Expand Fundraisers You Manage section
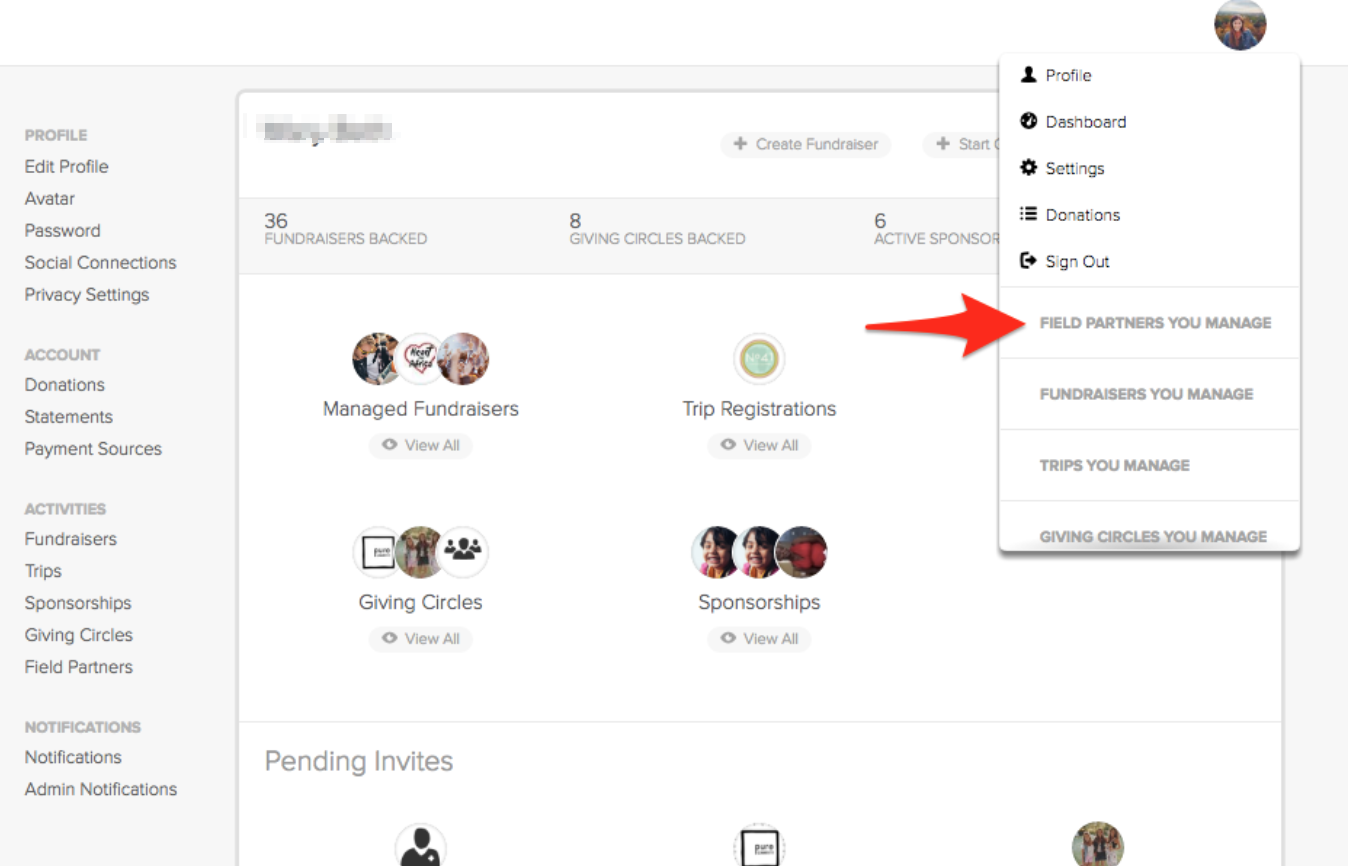This screenshot has width=1348, height=866. (x=1146, y=394)
